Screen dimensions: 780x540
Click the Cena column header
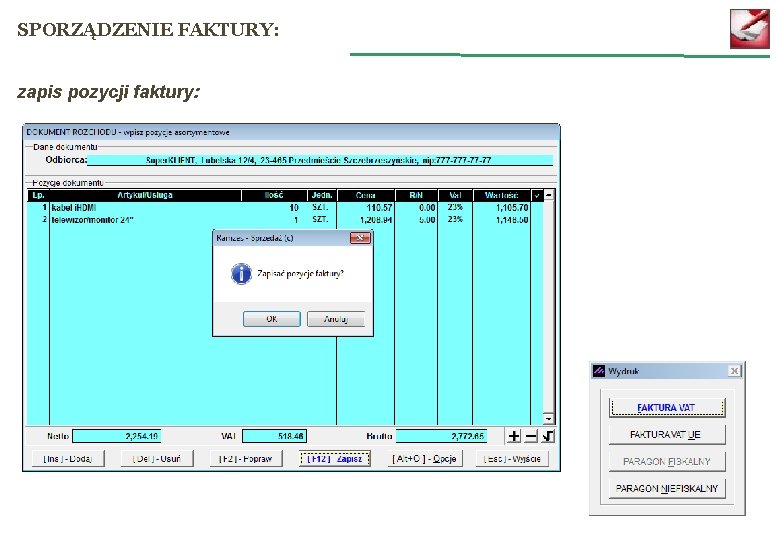point(366,195)
